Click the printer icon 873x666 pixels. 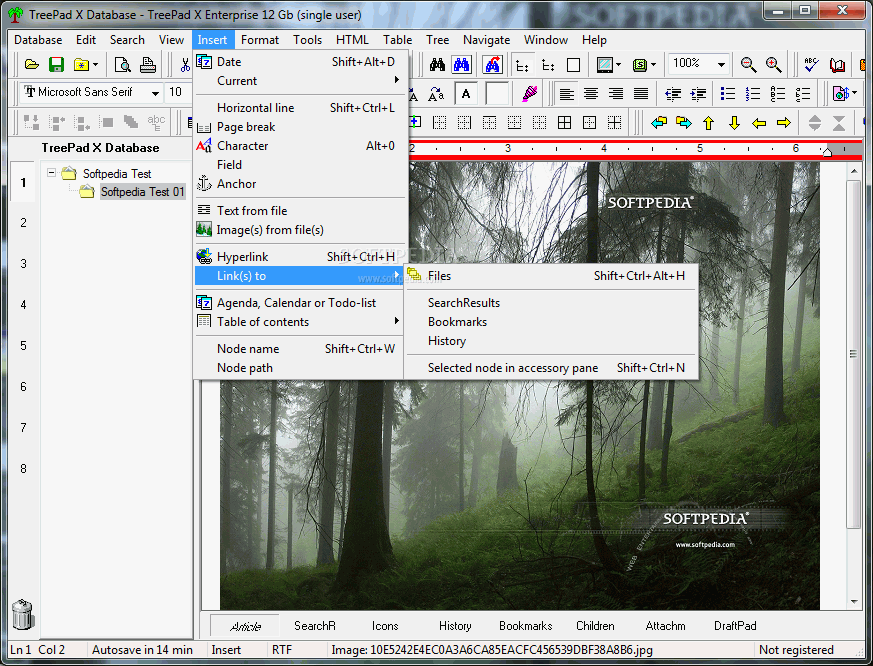click(x=148, y=65)
